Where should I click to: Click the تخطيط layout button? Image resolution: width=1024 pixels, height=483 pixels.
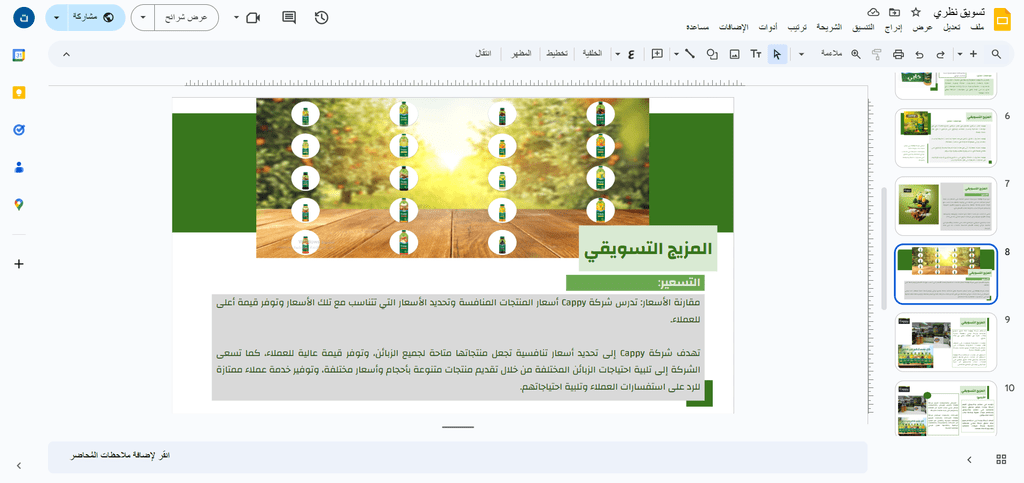[557, 54]
